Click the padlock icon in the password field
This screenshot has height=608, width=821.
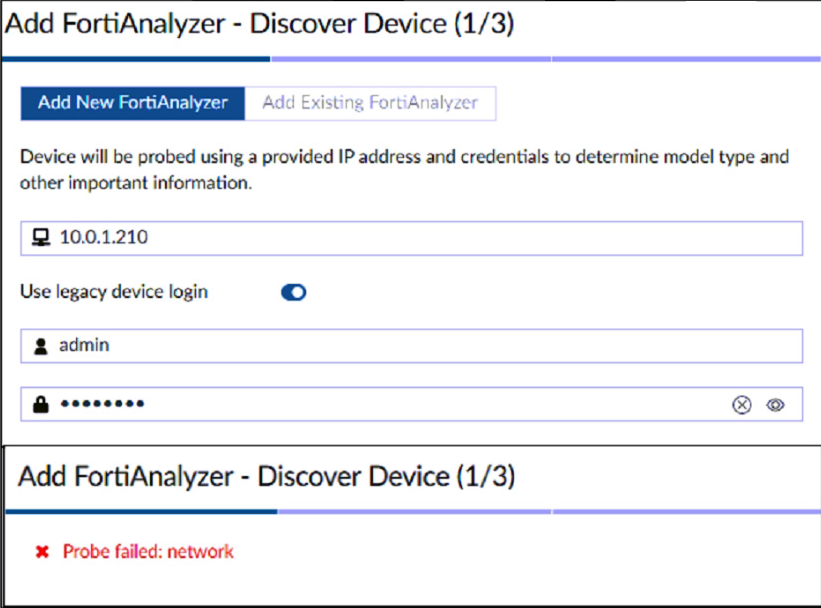41,404
